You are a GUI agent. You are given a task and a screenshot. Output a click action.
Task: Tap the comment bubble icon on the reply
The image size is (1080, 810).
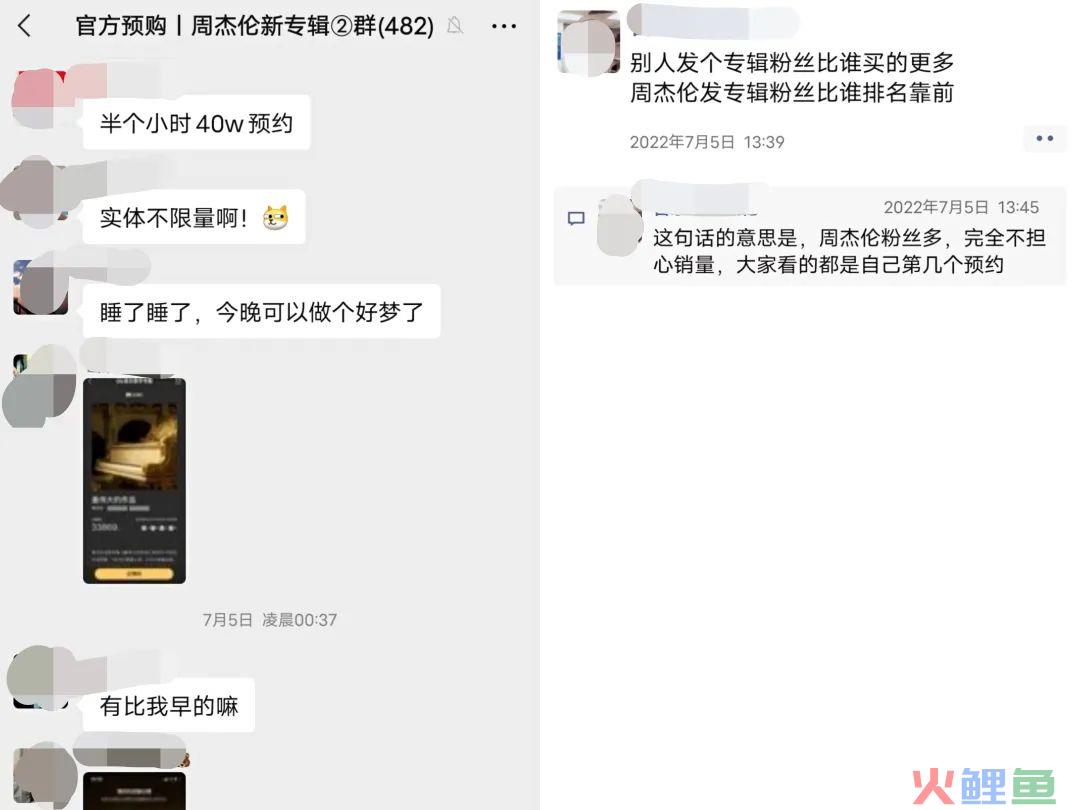[577, 219]
